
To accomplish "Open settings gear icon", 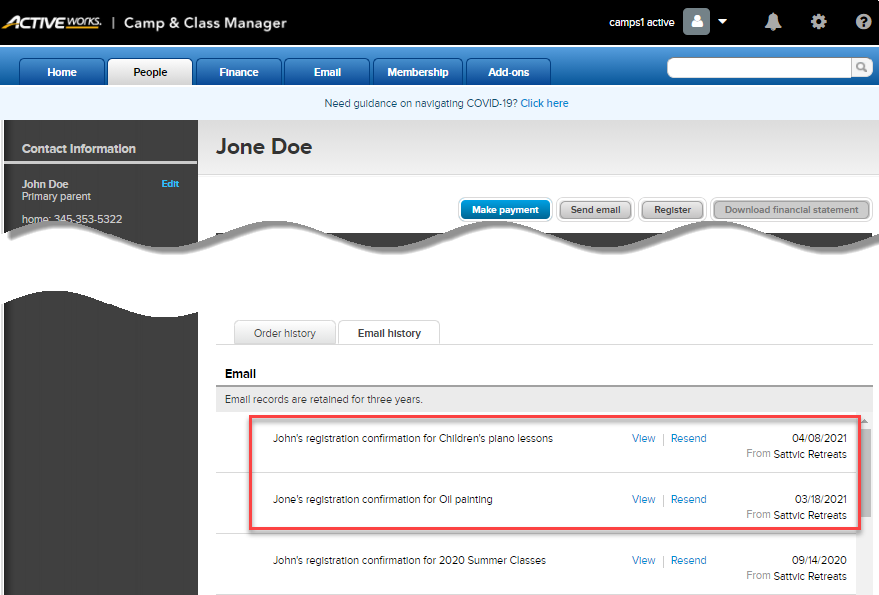I will click(x=819, y=22).
